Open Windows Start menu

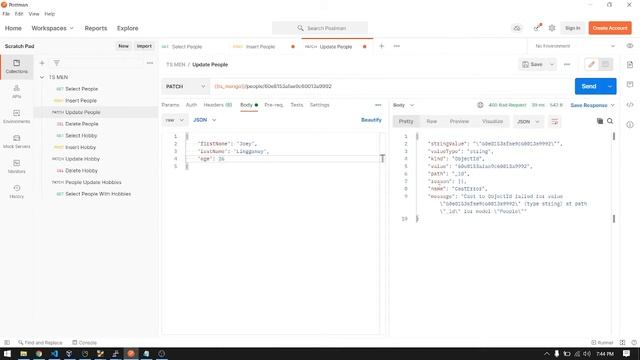(x=7, y=353)
